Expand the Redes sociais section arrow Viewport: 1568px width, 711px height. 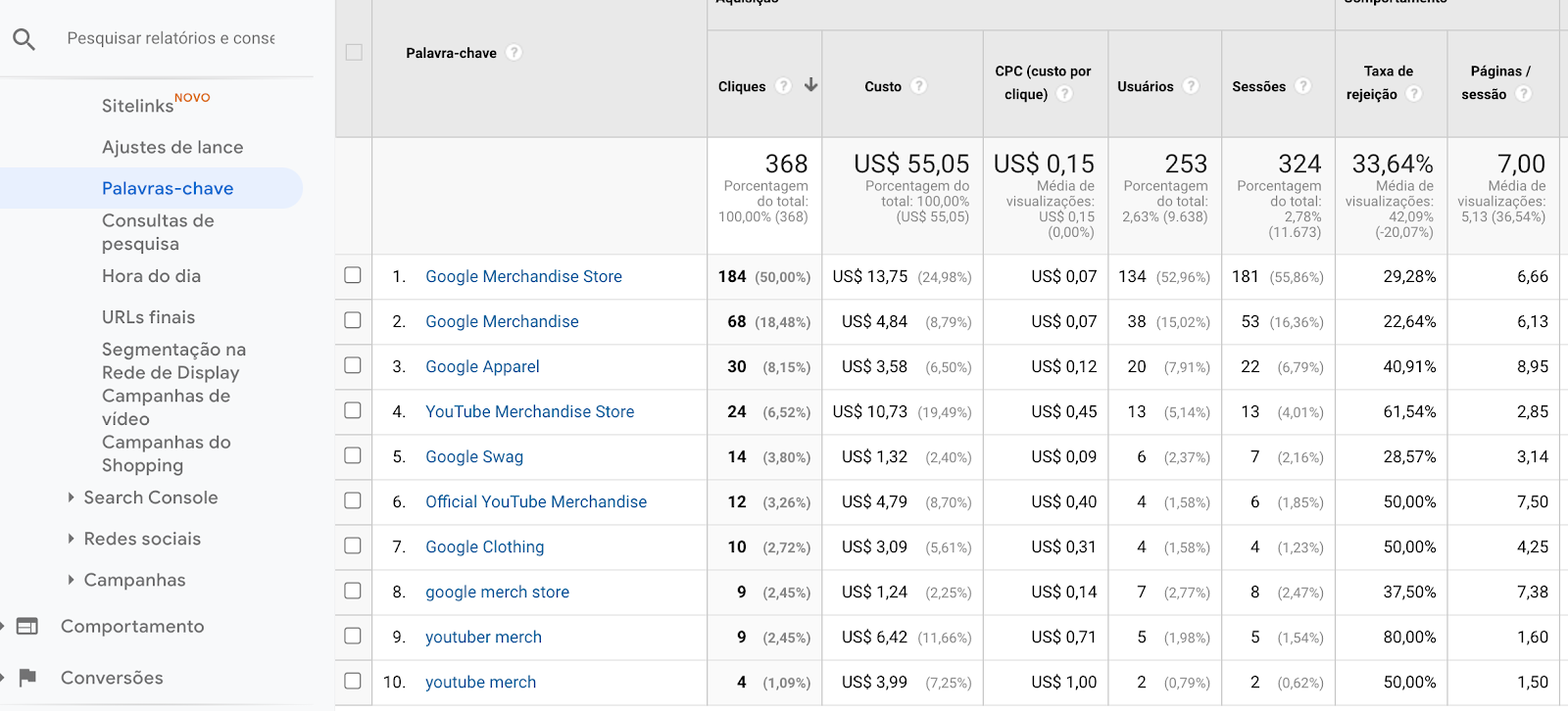pos(71,539)
